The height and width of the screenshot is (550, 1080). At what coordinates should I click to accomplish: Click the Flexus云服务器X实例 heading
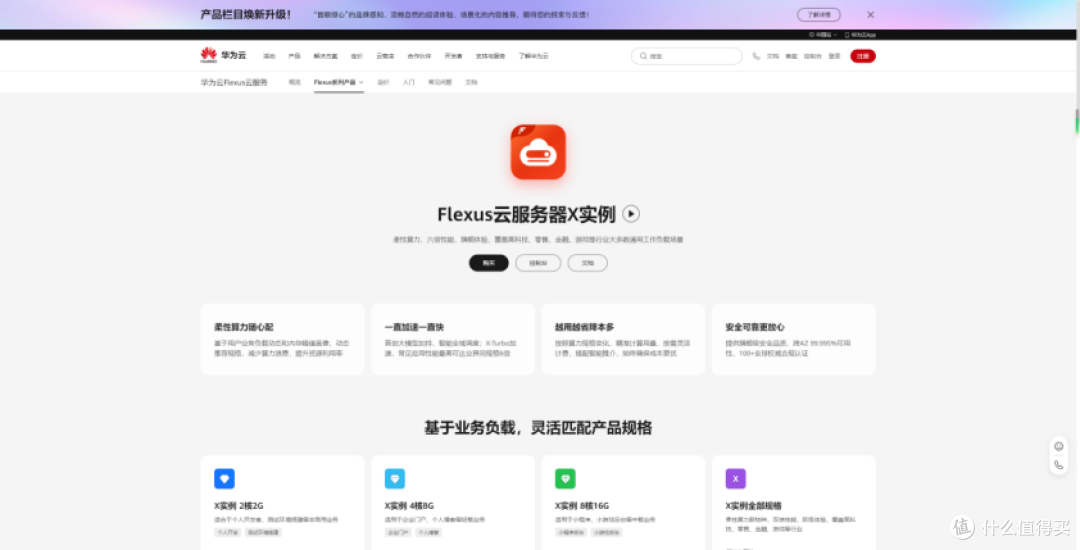coord(526,214)
